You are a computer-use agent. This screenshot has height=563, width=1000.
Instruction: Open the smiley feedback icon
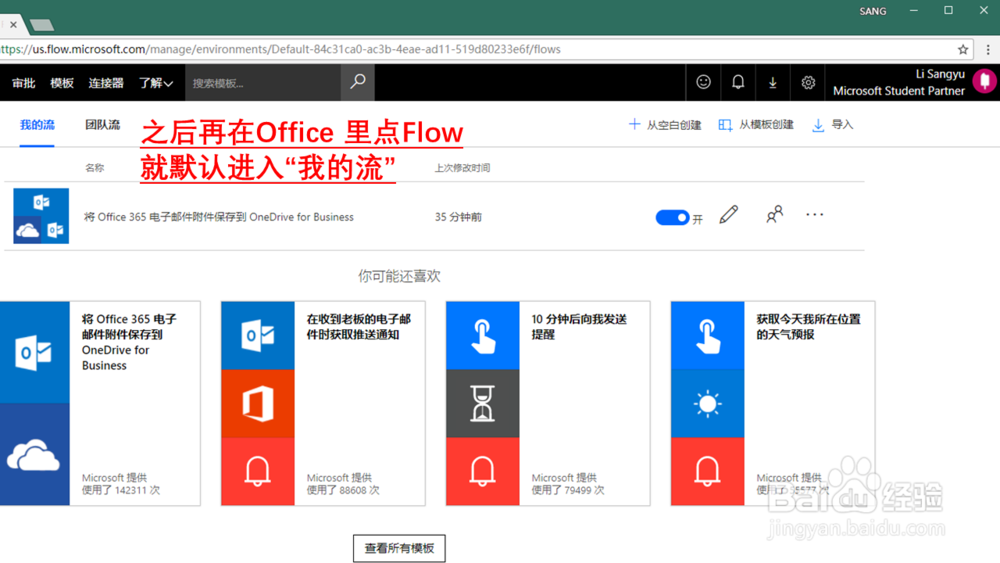(703, 82)
